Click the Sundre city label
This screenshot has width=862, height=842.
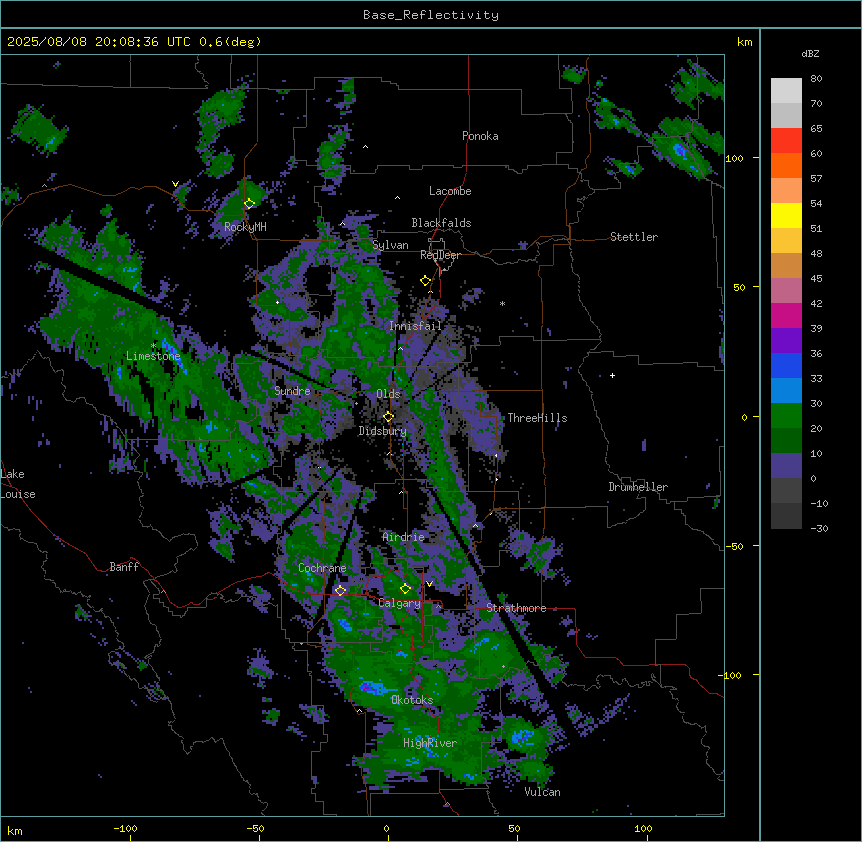pos(292,391)
